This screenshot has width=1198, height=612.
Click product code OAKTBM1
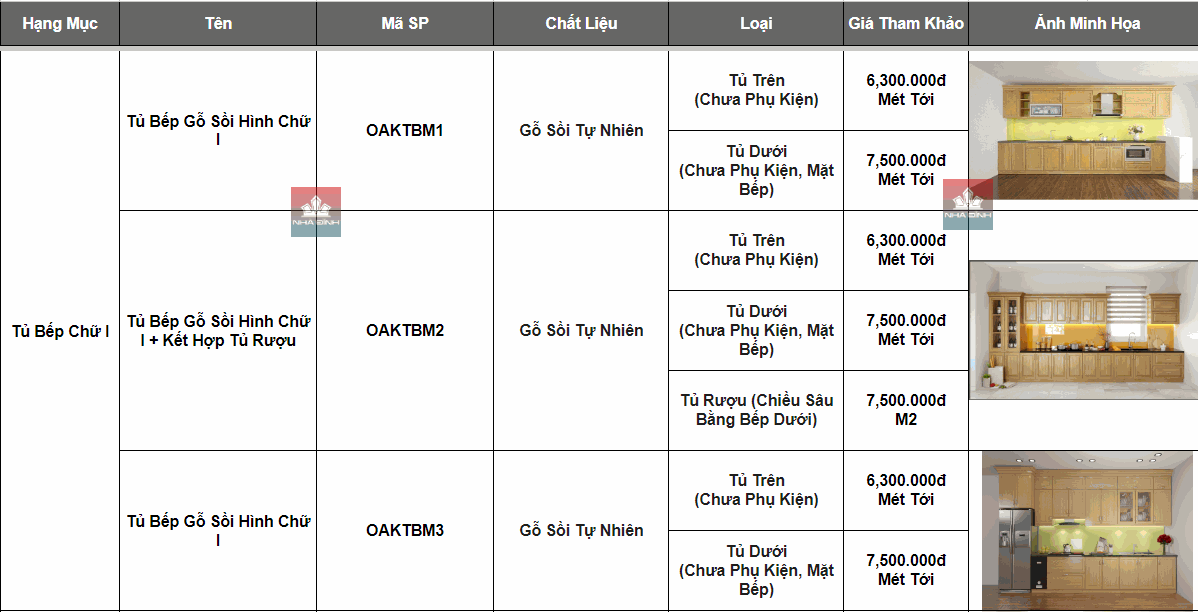tap(405, 130)
